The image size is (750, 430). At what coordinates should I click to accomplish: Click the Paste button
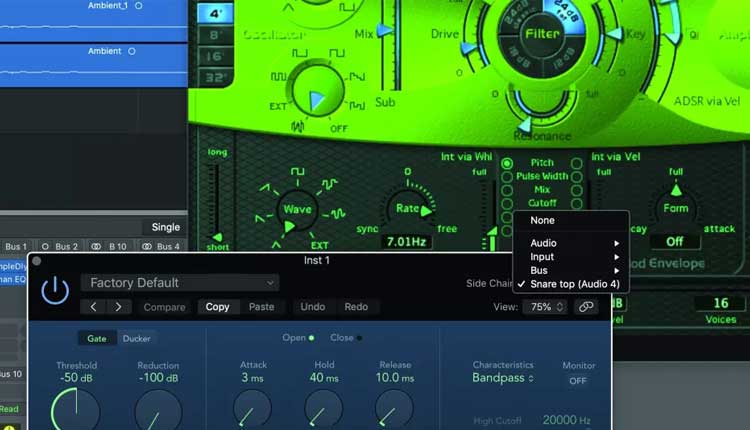[262, 307]
